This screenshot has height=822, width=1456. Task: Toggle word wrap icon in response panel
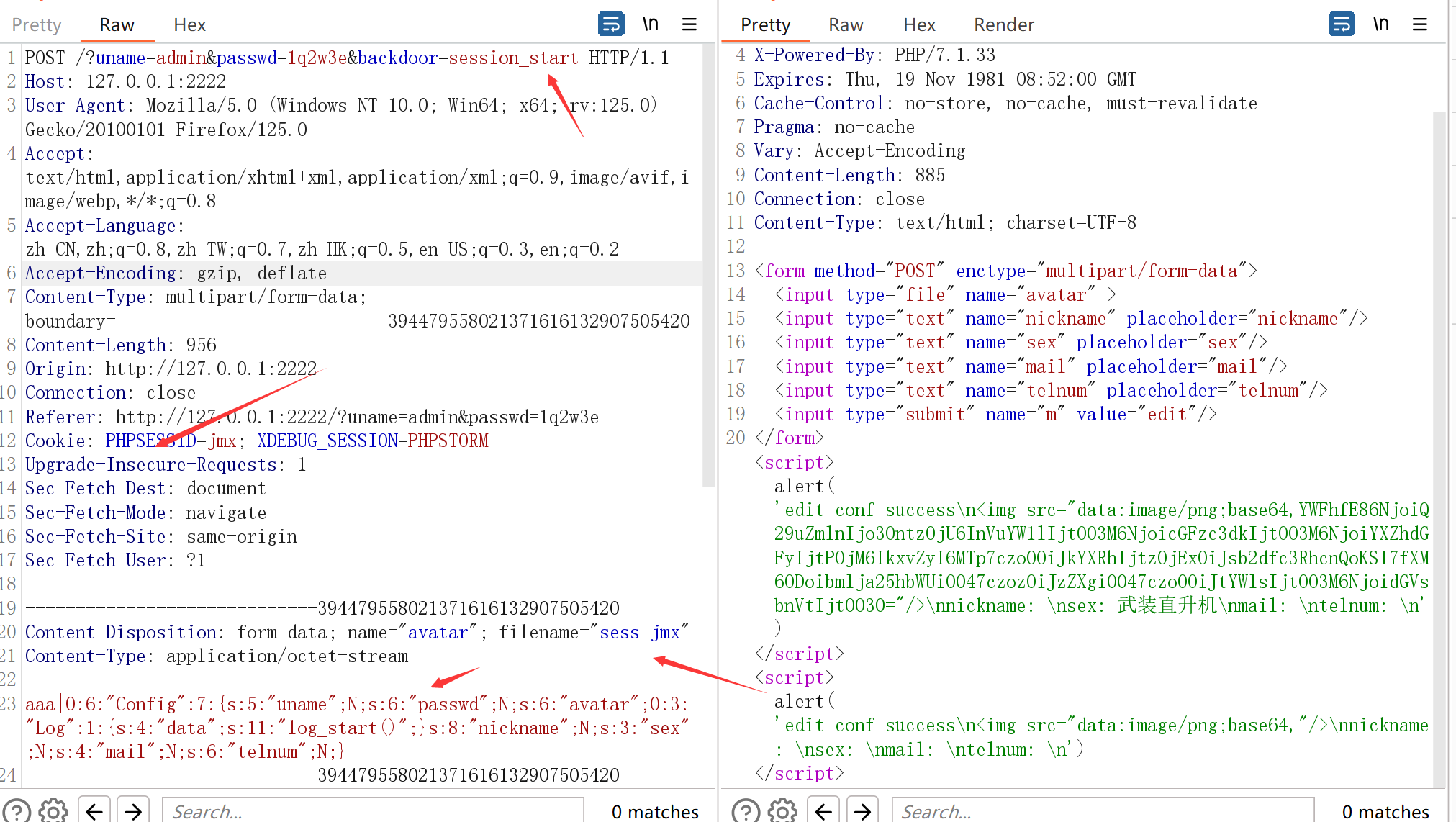(x=1342, y=24)
